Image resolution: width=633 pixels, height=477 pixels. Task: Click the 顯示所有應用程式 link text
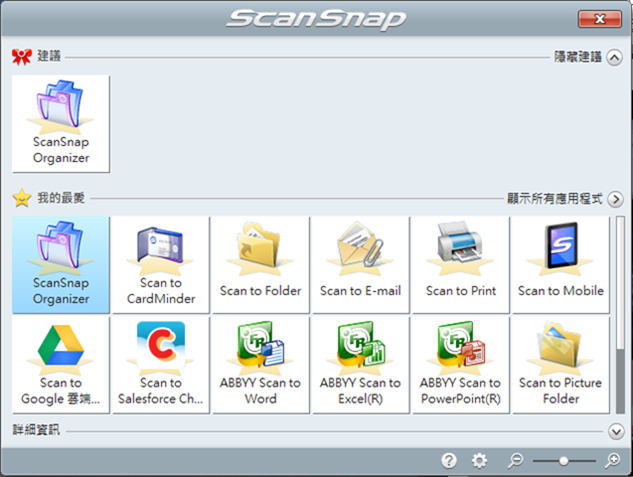tap(555, 199)
